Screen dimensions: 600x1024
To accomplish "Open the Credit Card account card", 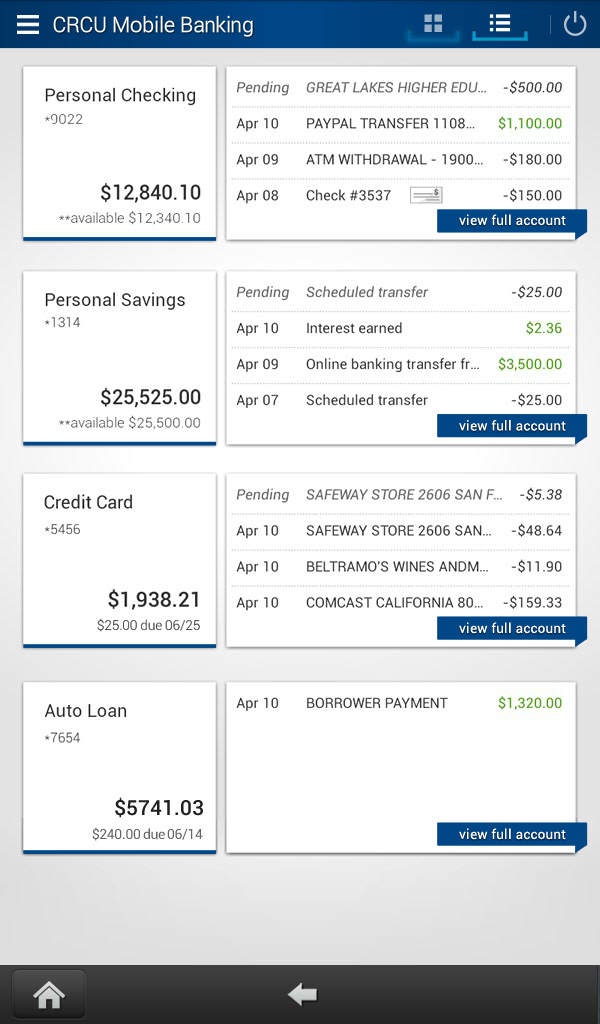I will click(119, 560).
